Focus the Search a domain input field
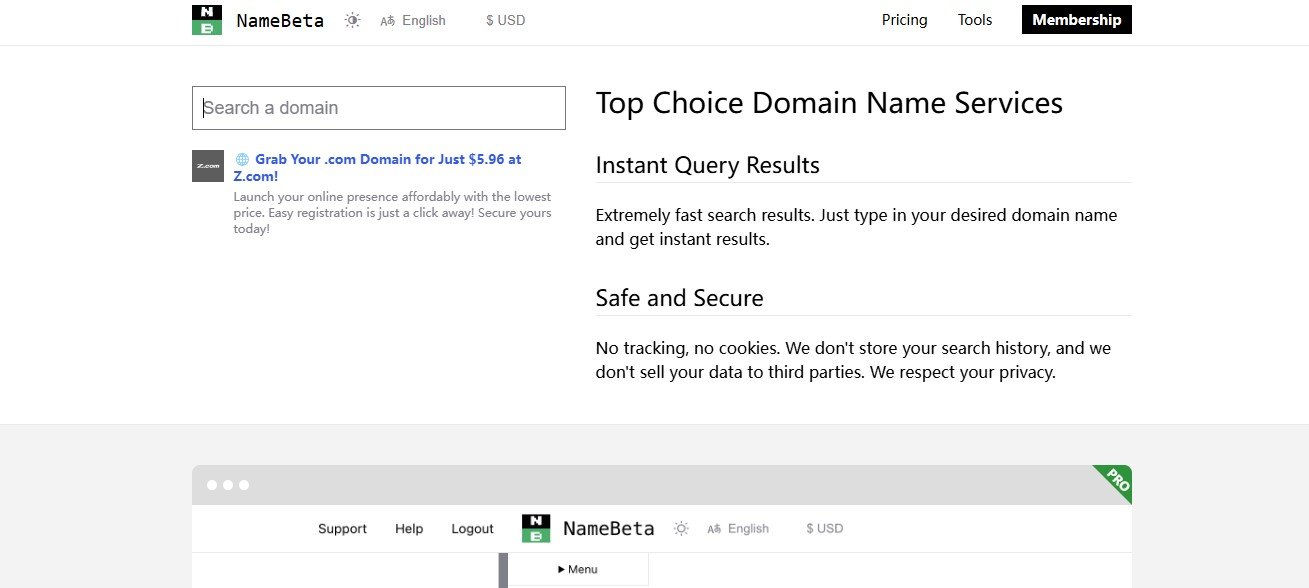Screen dimensions: 1309x588 [378, 108]
